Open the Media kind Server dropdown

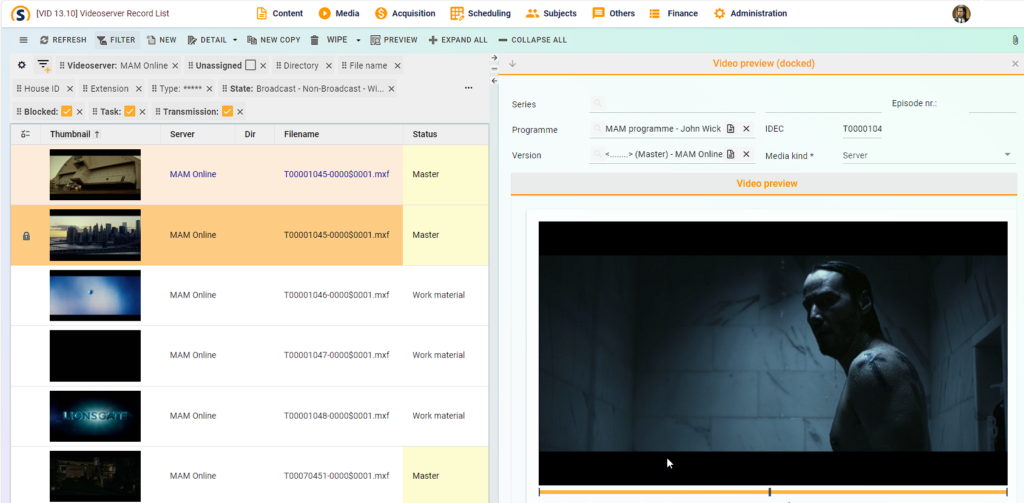click(x=929, y=155)
